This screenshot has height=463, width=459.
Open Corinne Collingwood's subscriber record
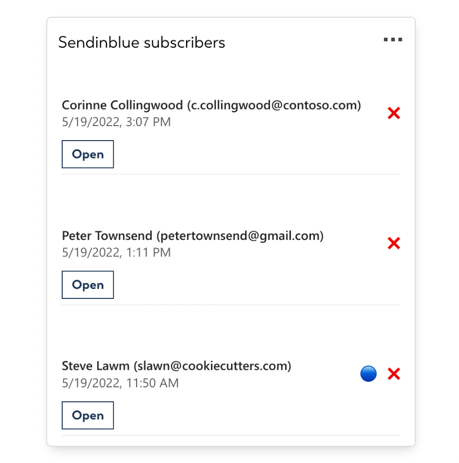88,154
